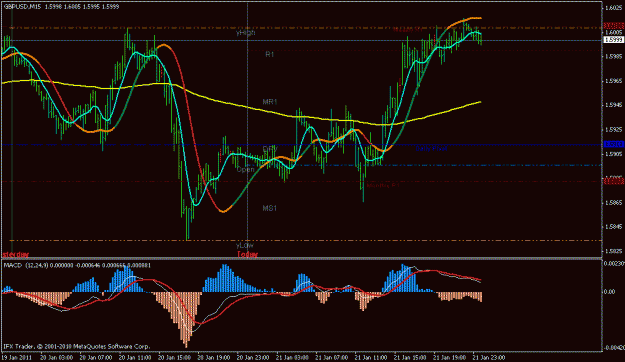Click the 21 Jan 23:00 time label
The height and width of the screenshot is (362, 625).
click(x=489, y=357)
